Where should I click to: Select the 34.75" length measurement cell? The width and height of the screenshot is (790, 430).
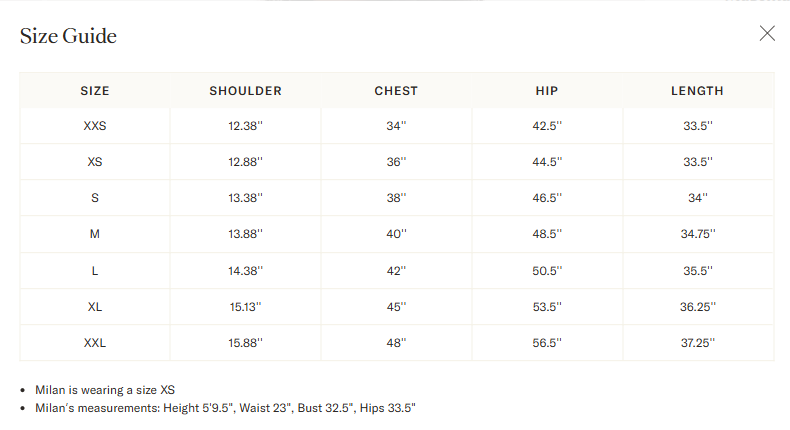[x=697, y=234]
